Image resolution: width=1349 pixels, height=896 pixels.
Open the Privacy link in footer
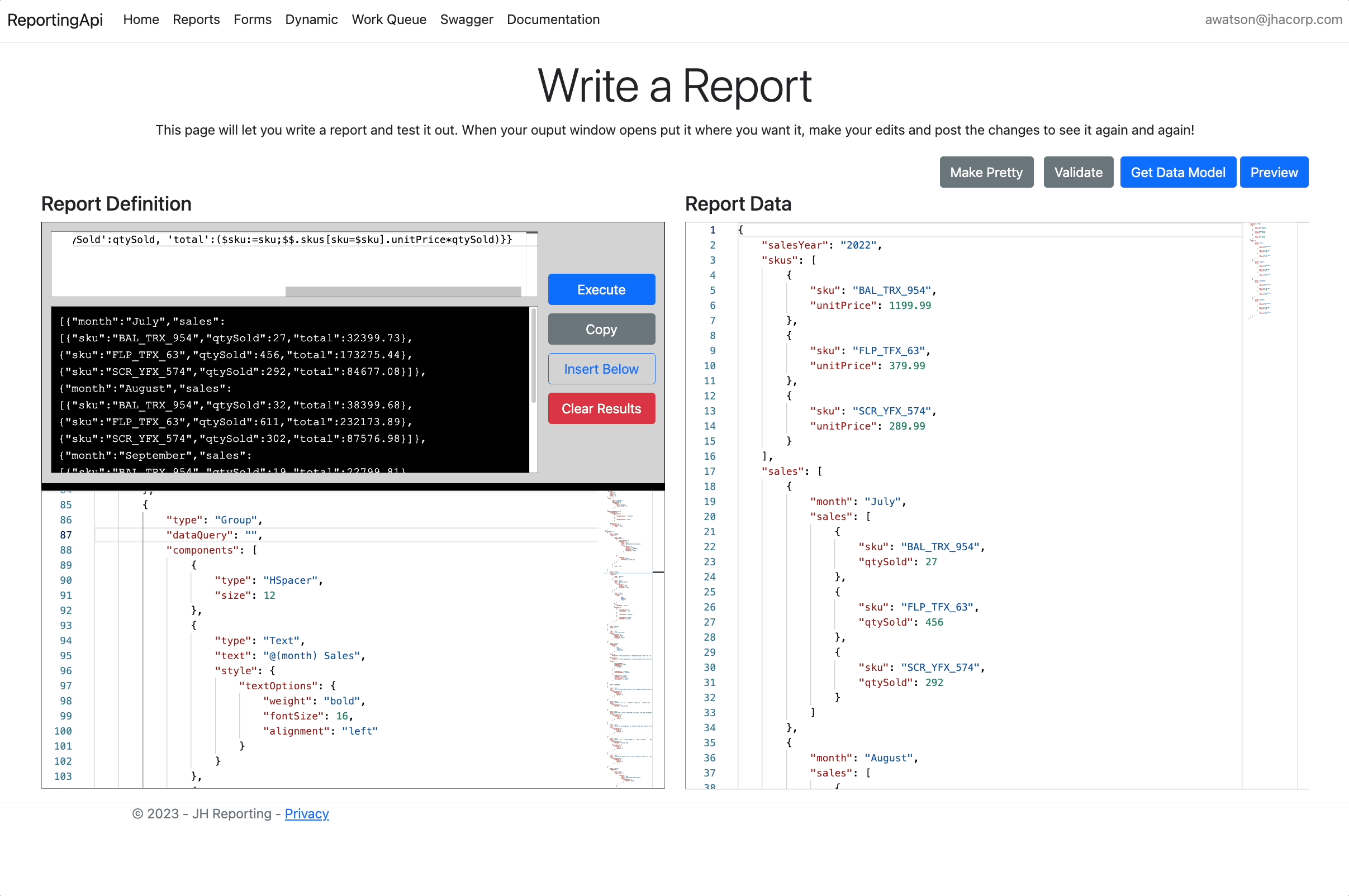click(x=306, y=813)
